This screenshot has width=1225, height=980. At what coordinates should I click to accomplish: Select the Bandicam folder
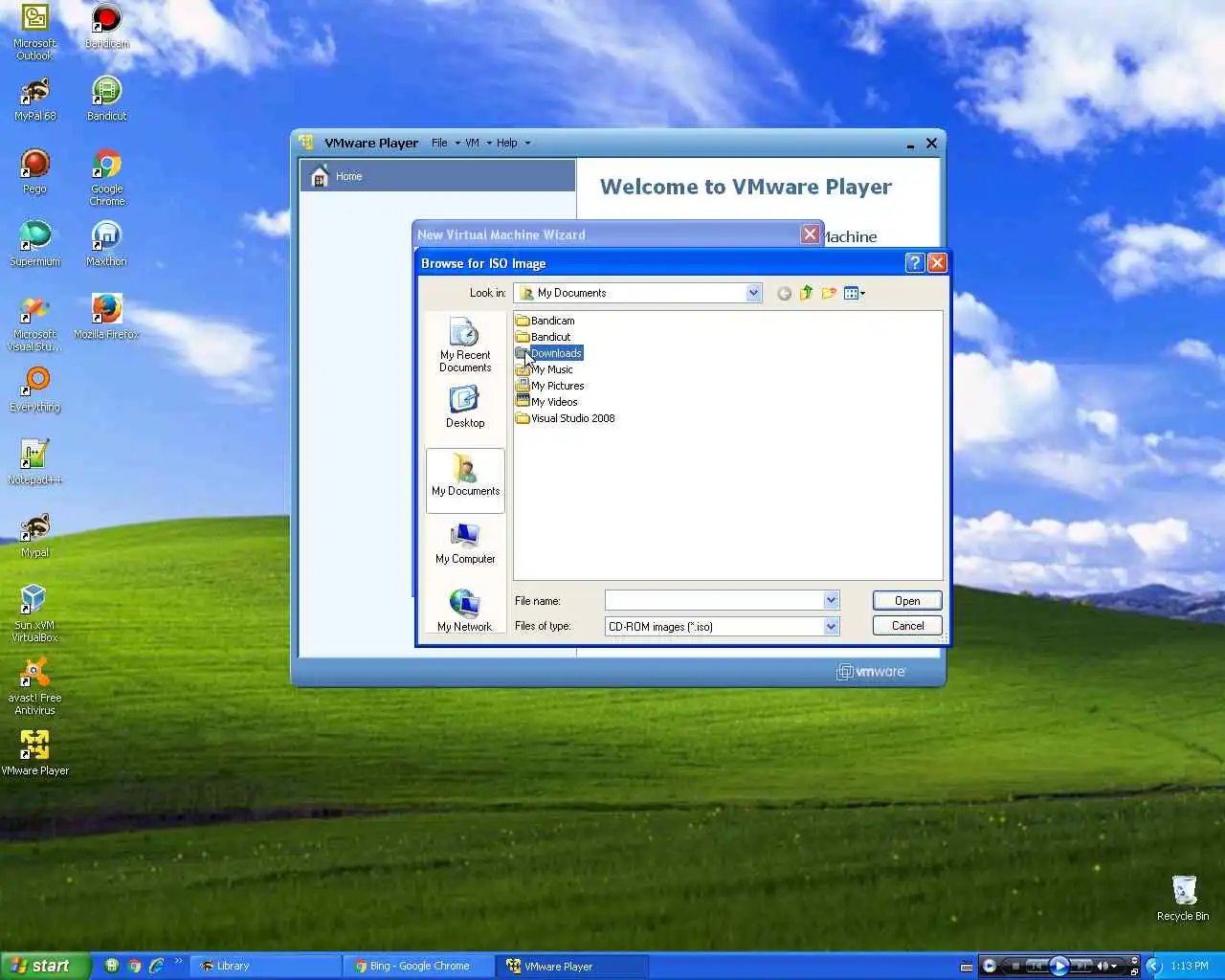pos(546,321)
